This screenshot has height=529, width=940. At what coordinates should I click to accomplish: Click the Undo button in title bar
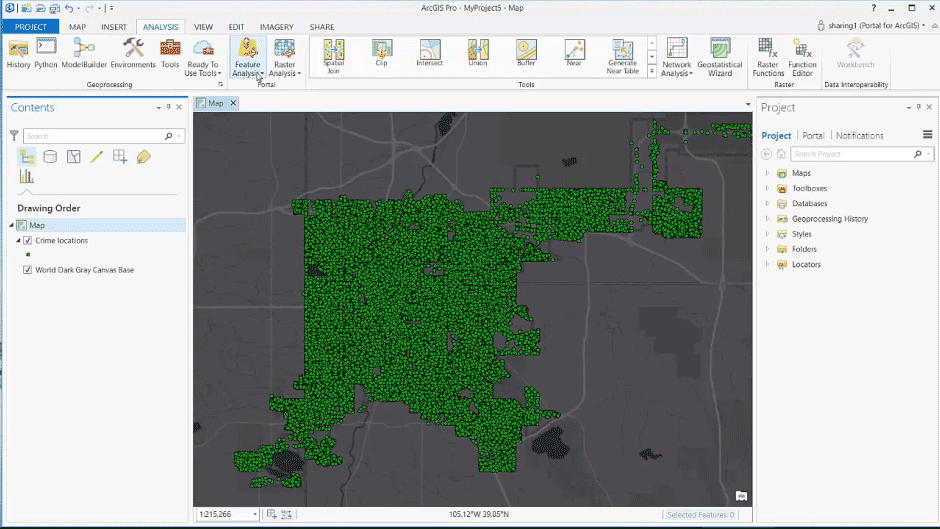click(x=69, y=8)
